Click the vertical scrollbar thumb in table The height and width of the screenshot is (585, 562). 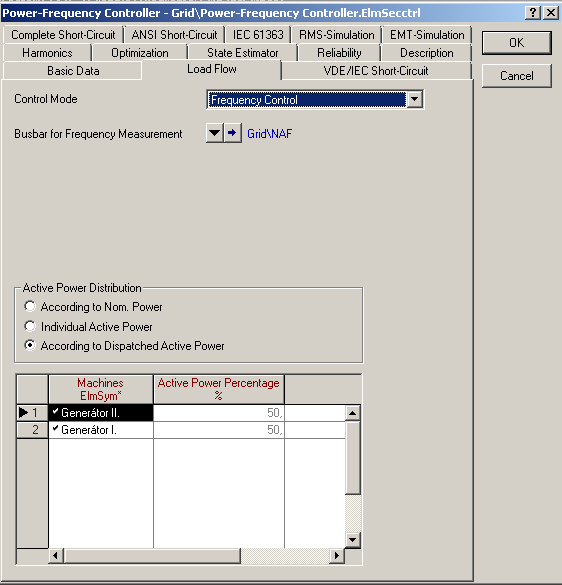353,457
